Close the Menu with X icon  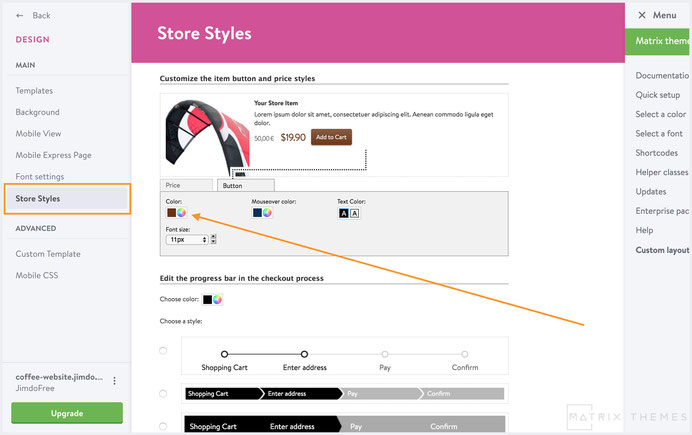click(642, 15)
